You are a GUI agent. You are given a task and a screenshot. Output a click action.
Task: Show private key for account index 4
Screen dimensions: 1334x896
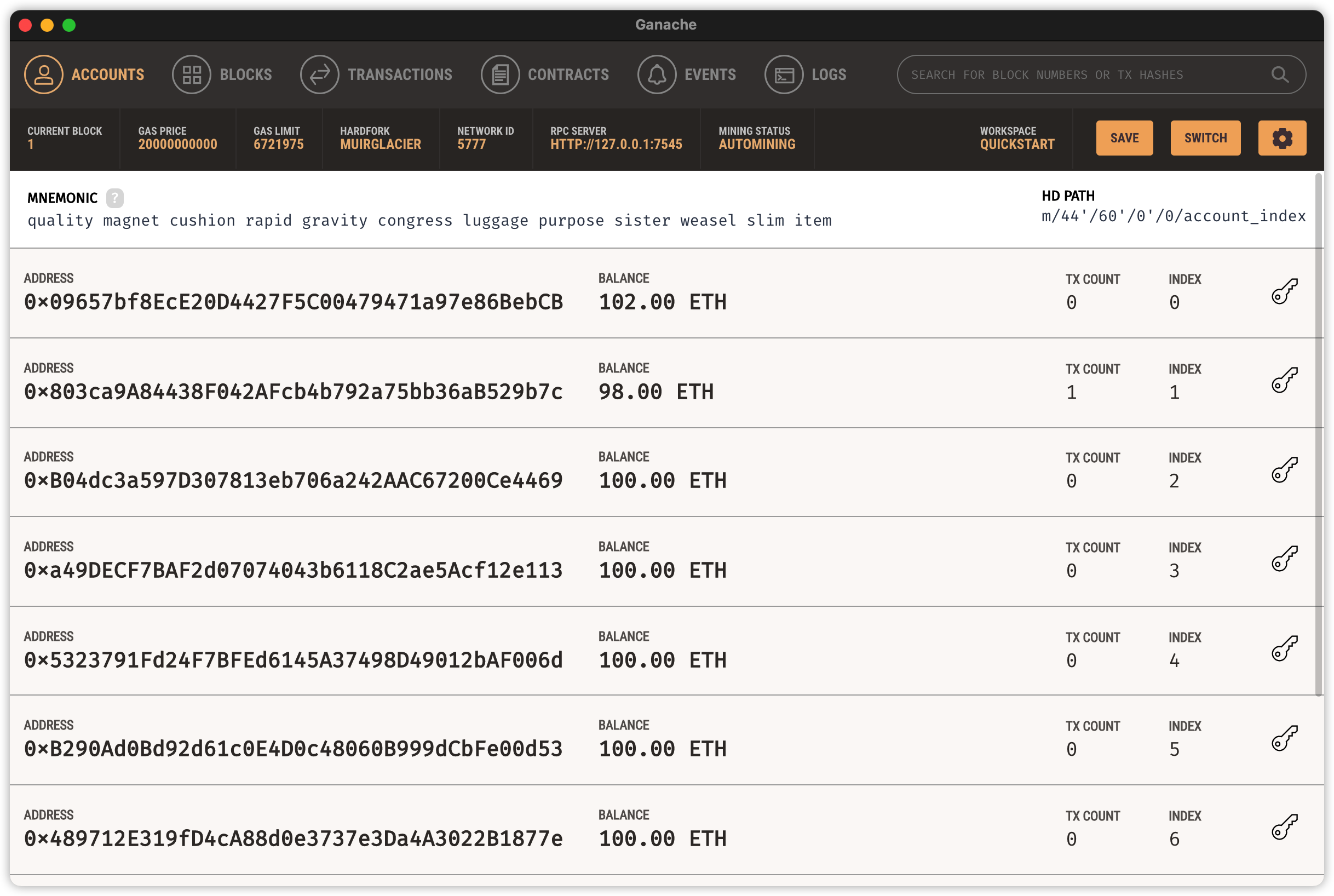(x=1284, y=648)
